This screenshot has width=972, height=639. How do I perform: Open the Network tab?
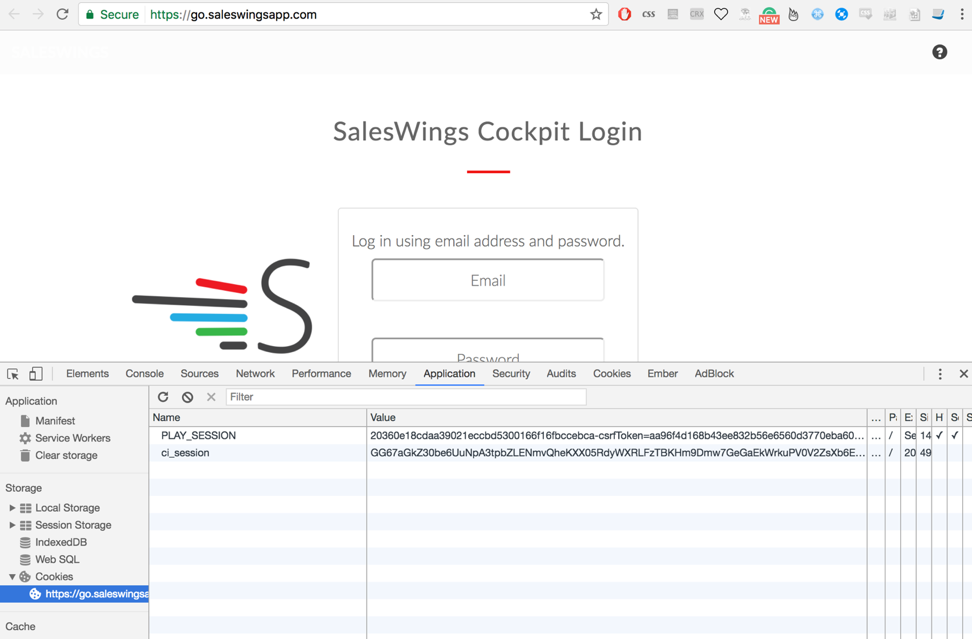255,374
